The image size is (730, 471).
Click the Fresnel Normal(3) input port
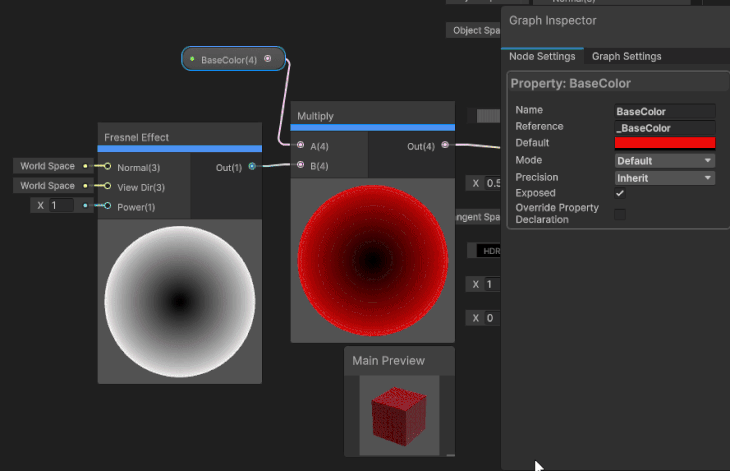(x=108, y=166)
